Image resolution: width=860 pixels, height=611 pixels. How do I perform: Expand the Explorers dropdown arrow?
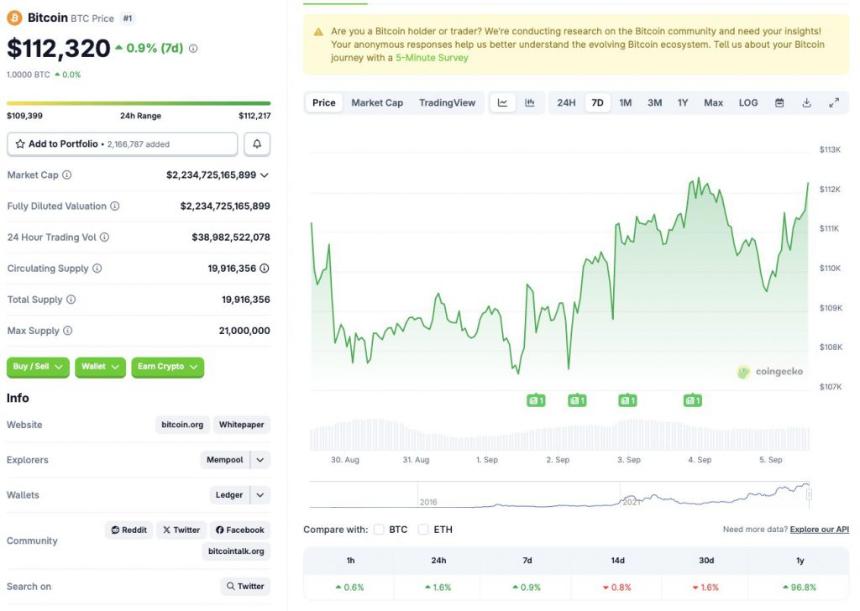point(261,460)
